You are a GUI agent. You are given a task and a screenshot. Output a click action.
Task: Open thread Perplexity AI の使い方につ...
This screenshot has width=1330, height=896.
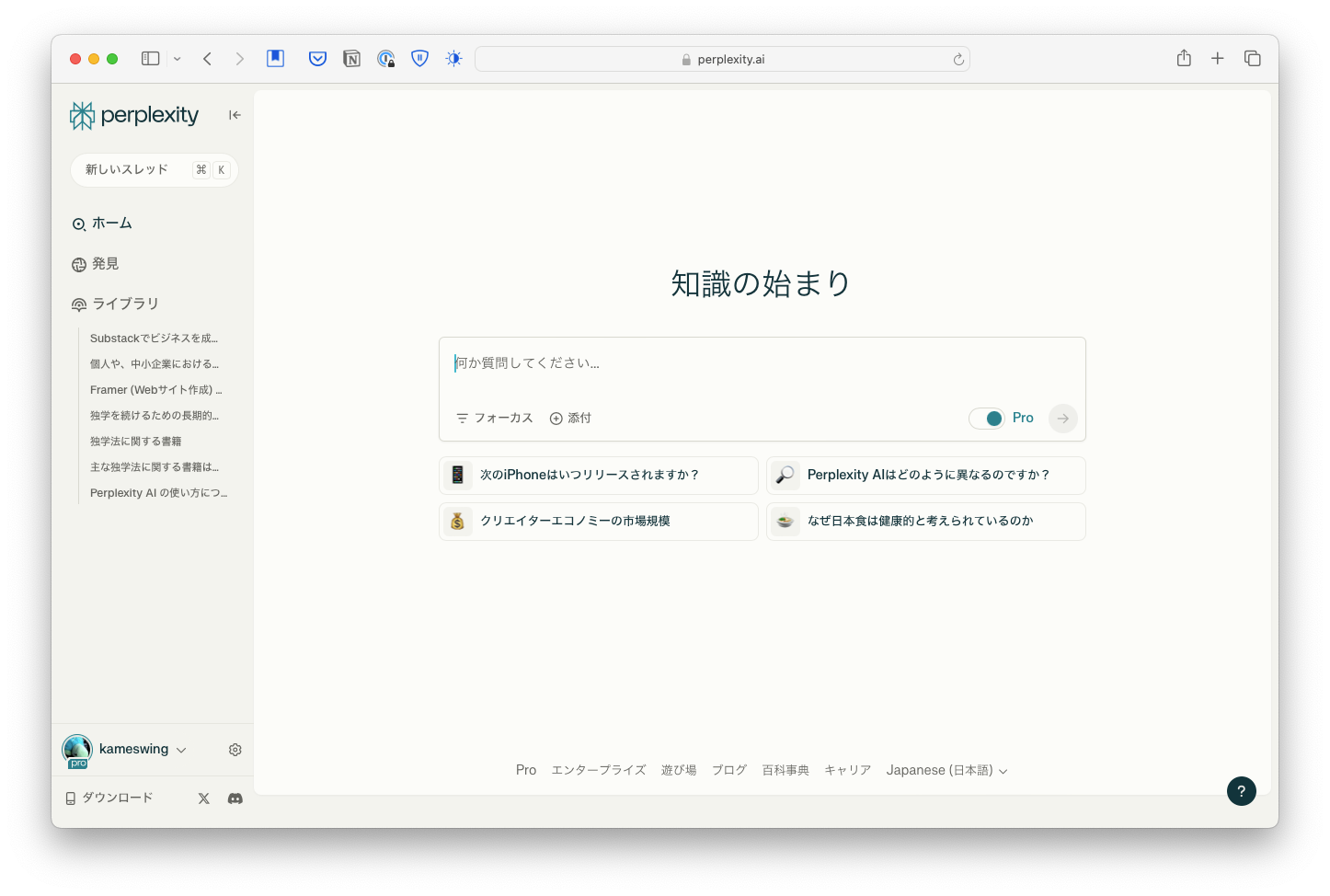(x=159, y=493)
